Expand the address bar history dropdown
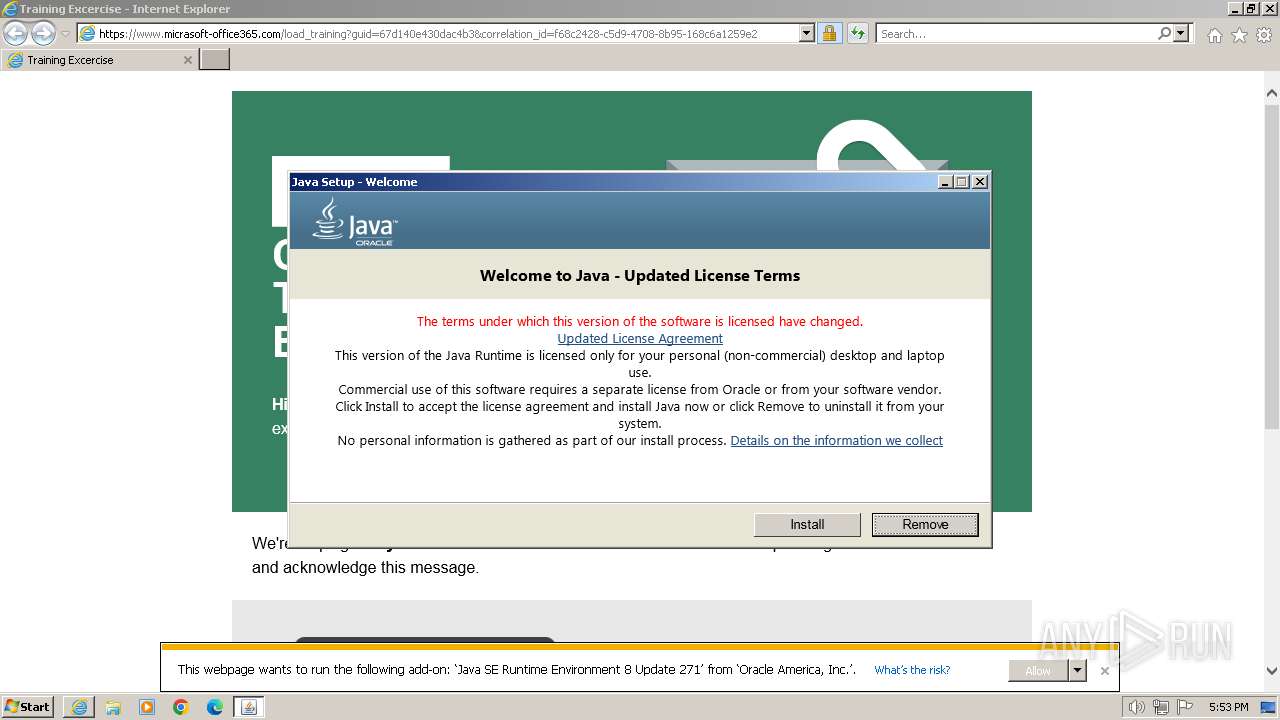Screen dimensions: 1280x720 pos(807,33)
